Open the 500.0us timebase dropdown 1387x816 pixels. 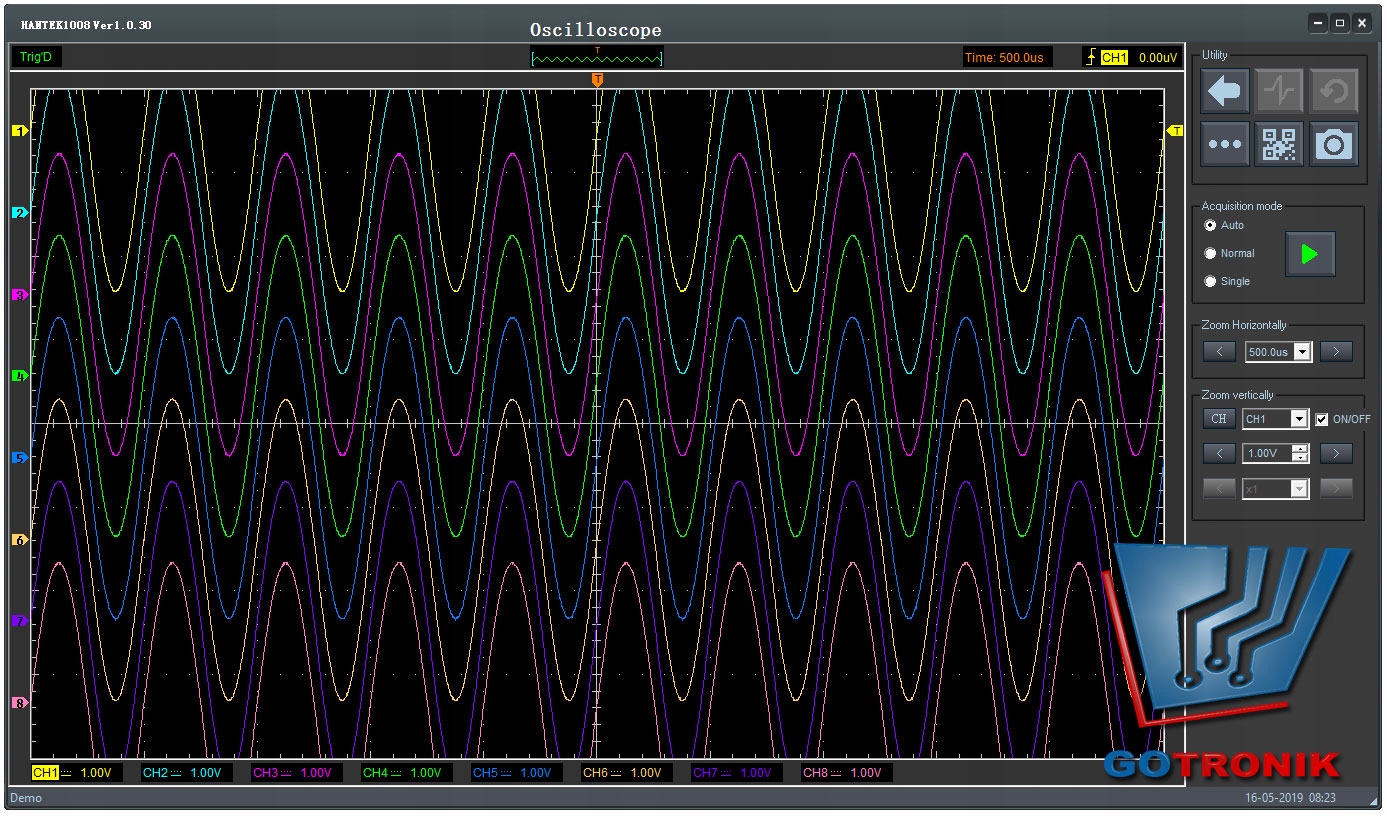1302,352
